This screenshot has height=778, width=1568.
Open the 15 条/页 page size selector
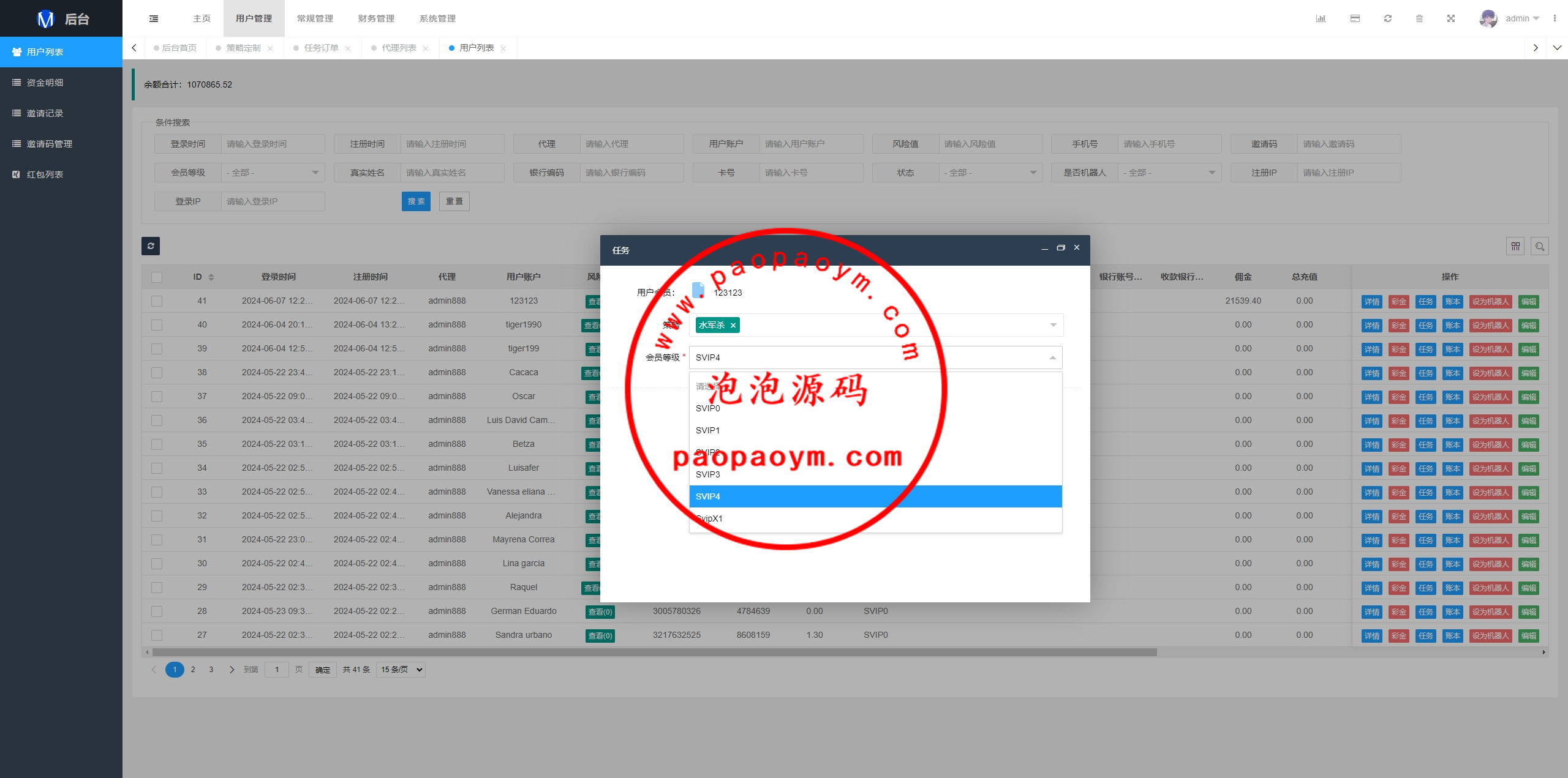coord(401,670)
